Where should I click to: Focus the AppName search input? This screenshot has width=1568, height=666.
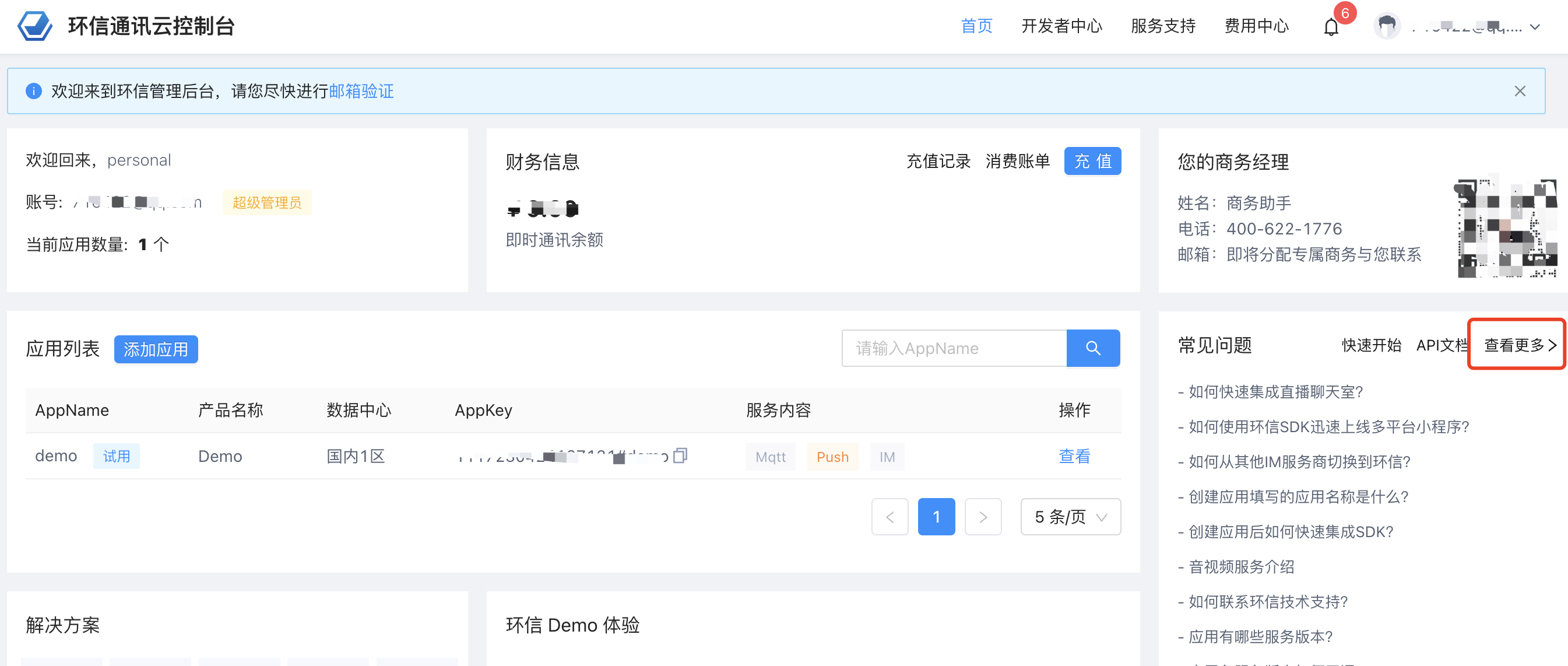[x=954, y=349]
